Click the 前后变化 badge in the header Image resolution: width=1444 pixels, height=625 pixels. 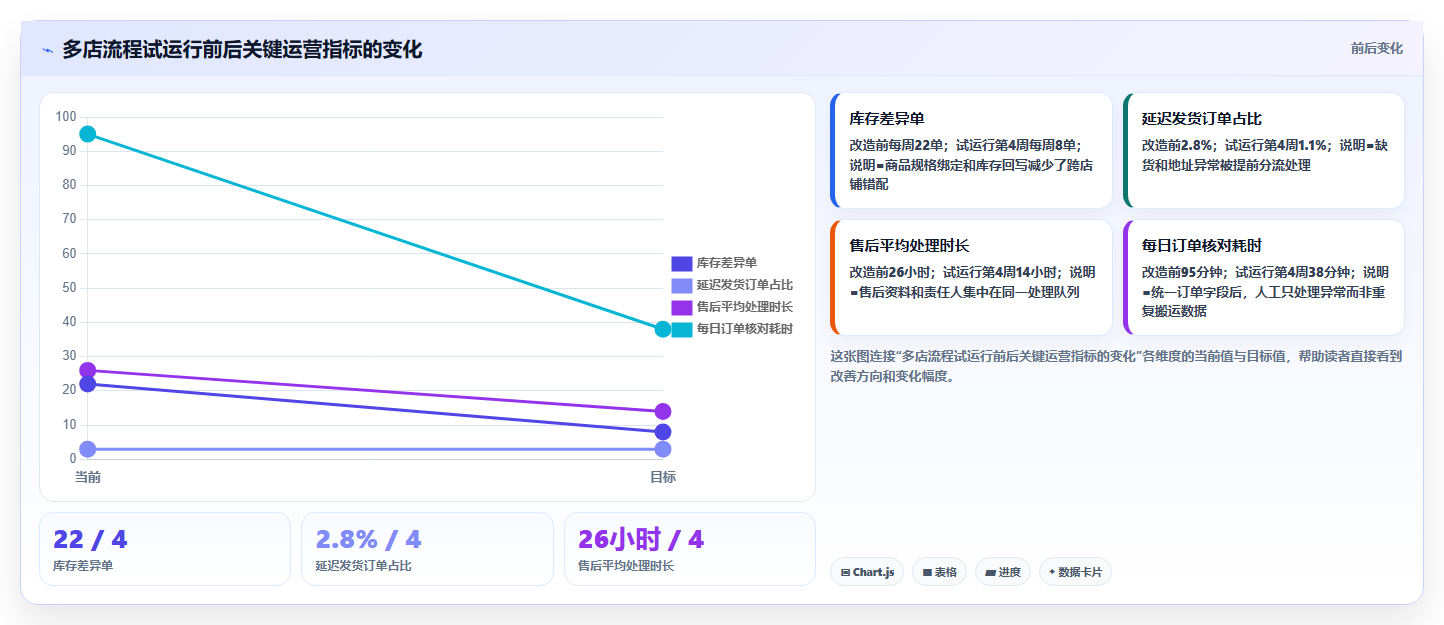tap(1376, 48)
